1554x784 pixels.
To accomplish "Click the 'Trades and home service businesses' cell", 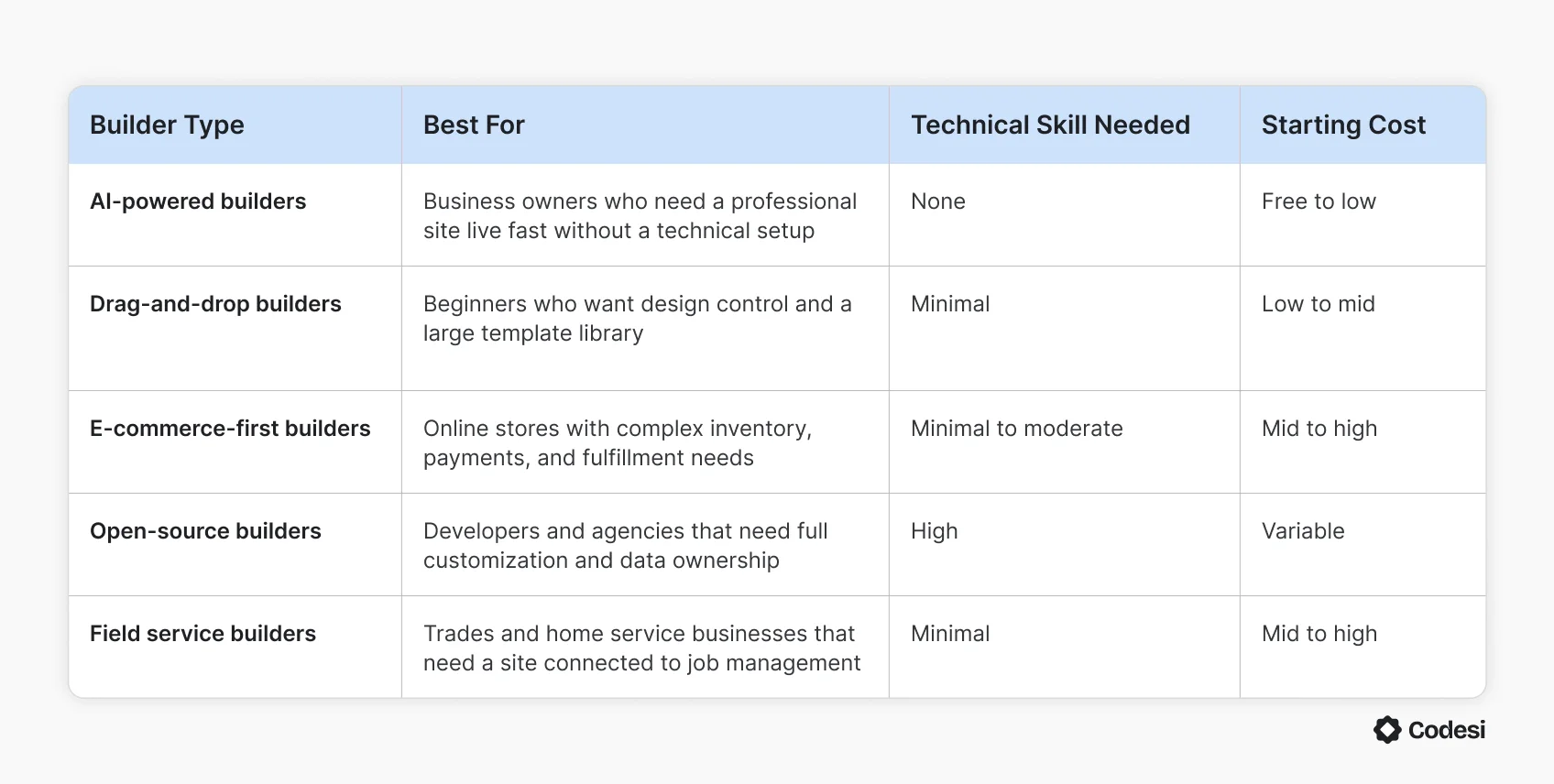I will (x=640, y=648).
